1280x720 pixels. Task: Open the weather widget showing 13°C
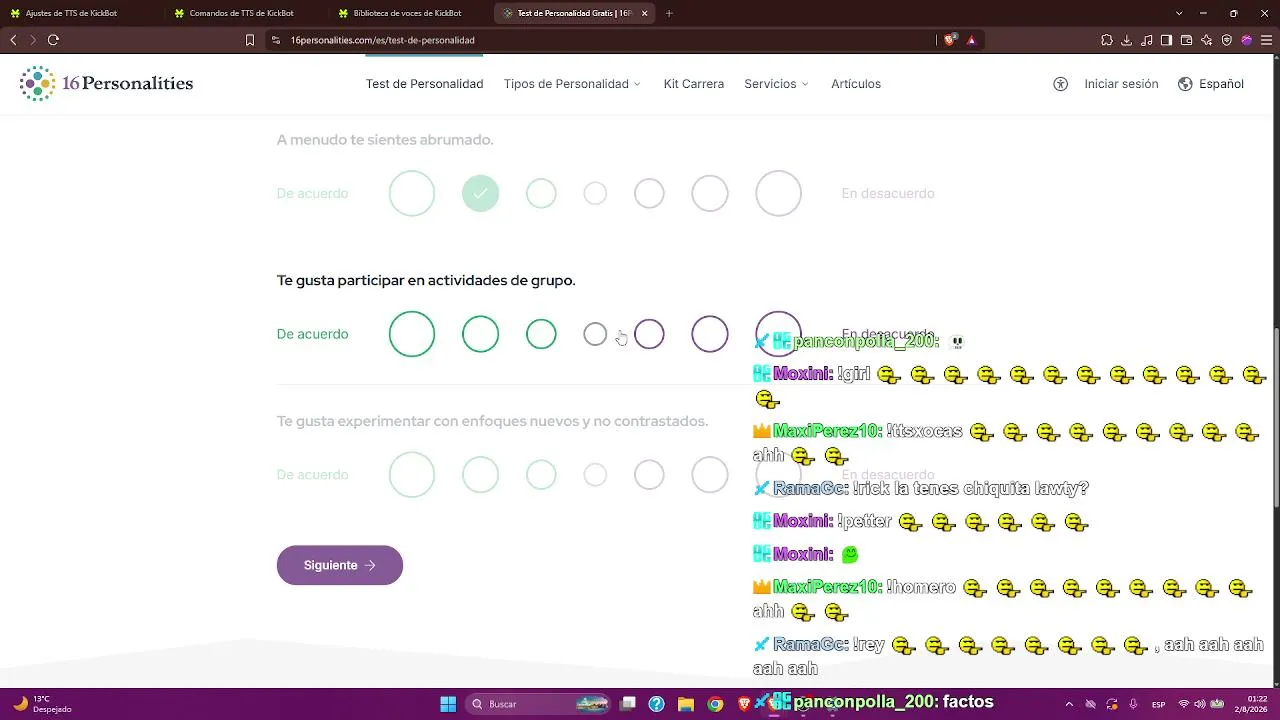45,704
